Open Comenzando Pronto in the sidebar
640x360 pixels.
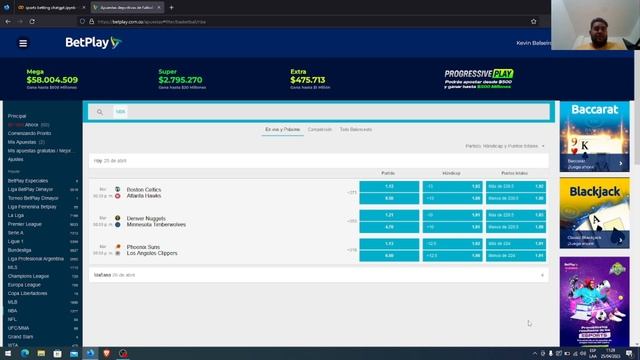coord(29,133)
